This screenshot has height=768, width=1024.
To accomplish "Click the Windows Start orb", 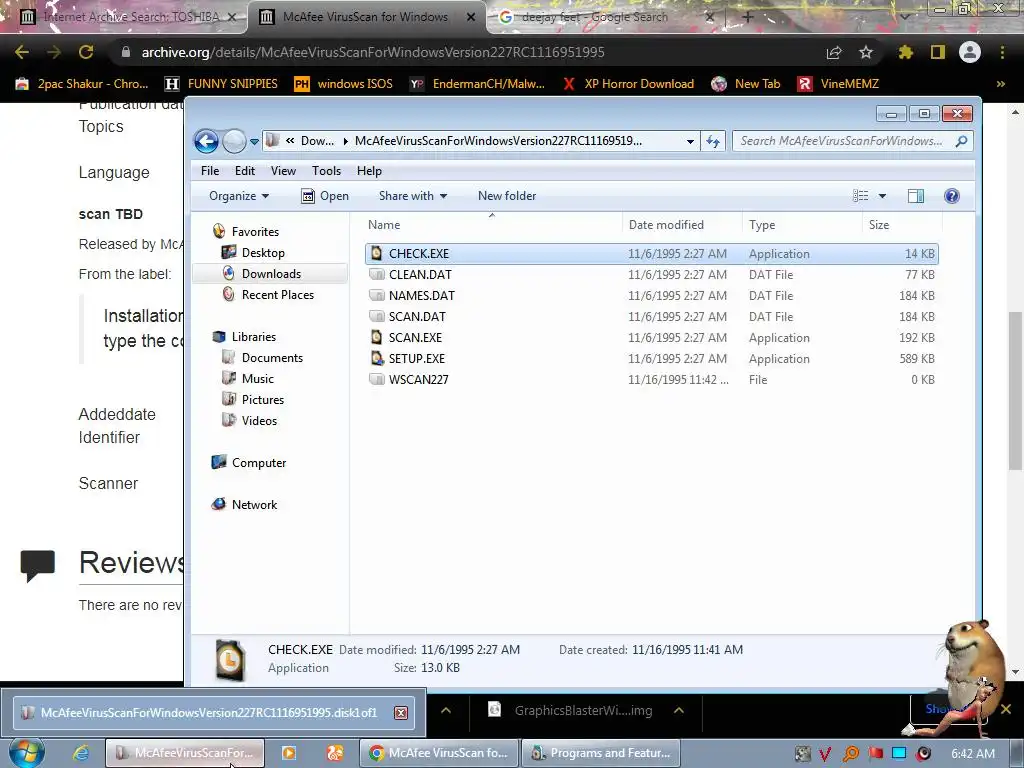I will (x=27, y=753).
